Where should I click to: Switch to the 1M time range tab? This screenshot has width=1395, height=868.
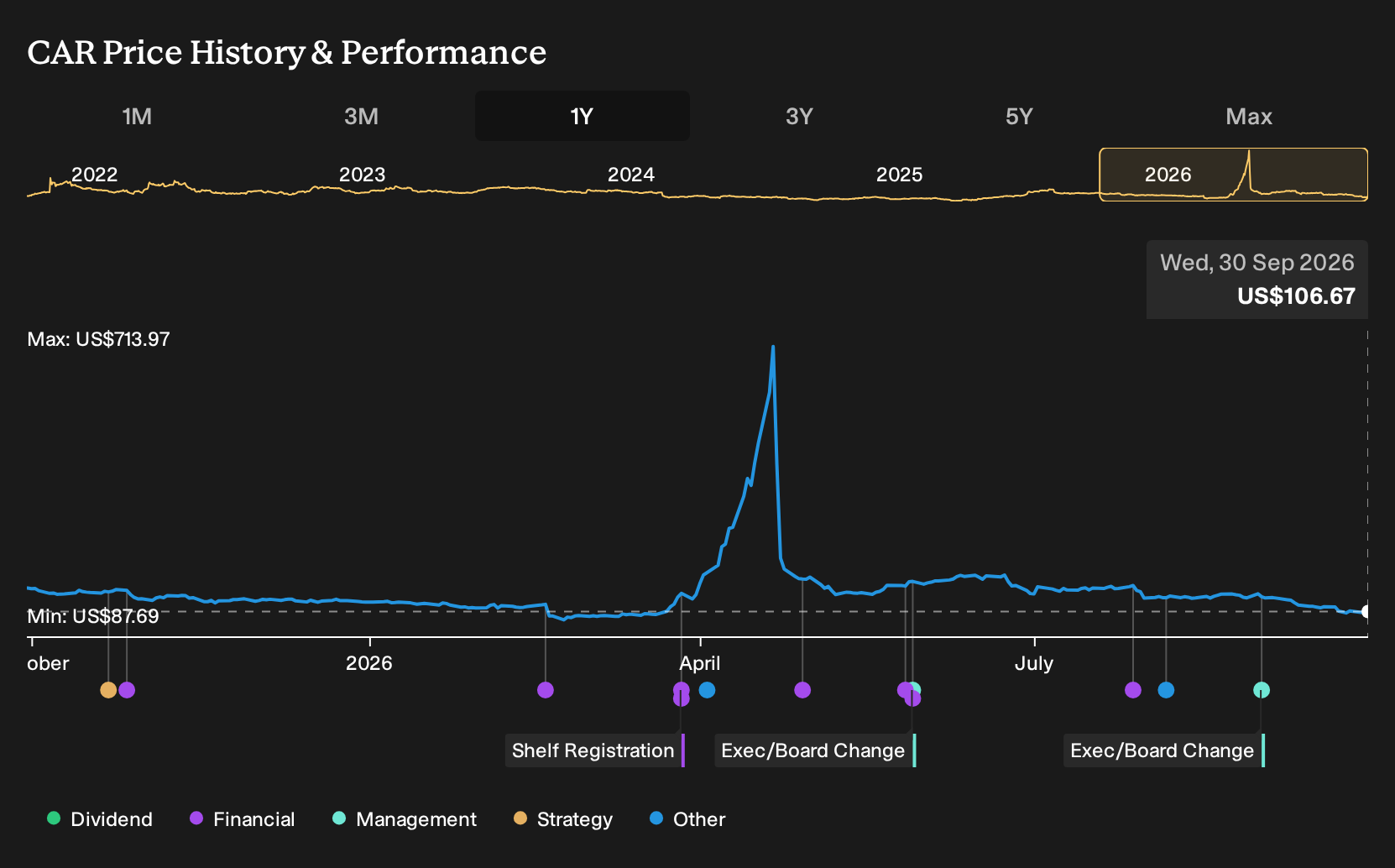click(x=137, y=116)
